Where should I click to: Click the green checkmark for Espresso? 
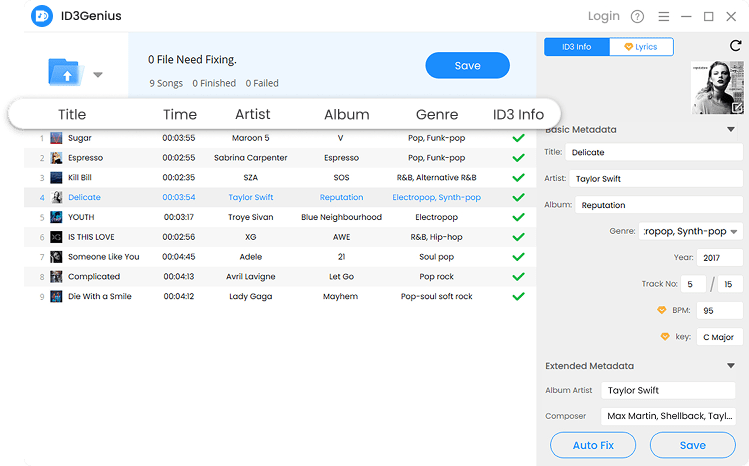point(518,158)
